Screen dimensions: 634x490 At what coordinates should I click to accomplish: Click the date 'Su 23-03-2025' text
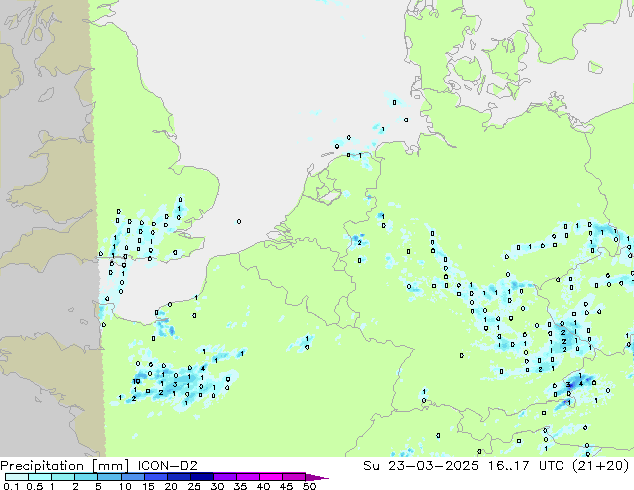(x=421, y=466)
